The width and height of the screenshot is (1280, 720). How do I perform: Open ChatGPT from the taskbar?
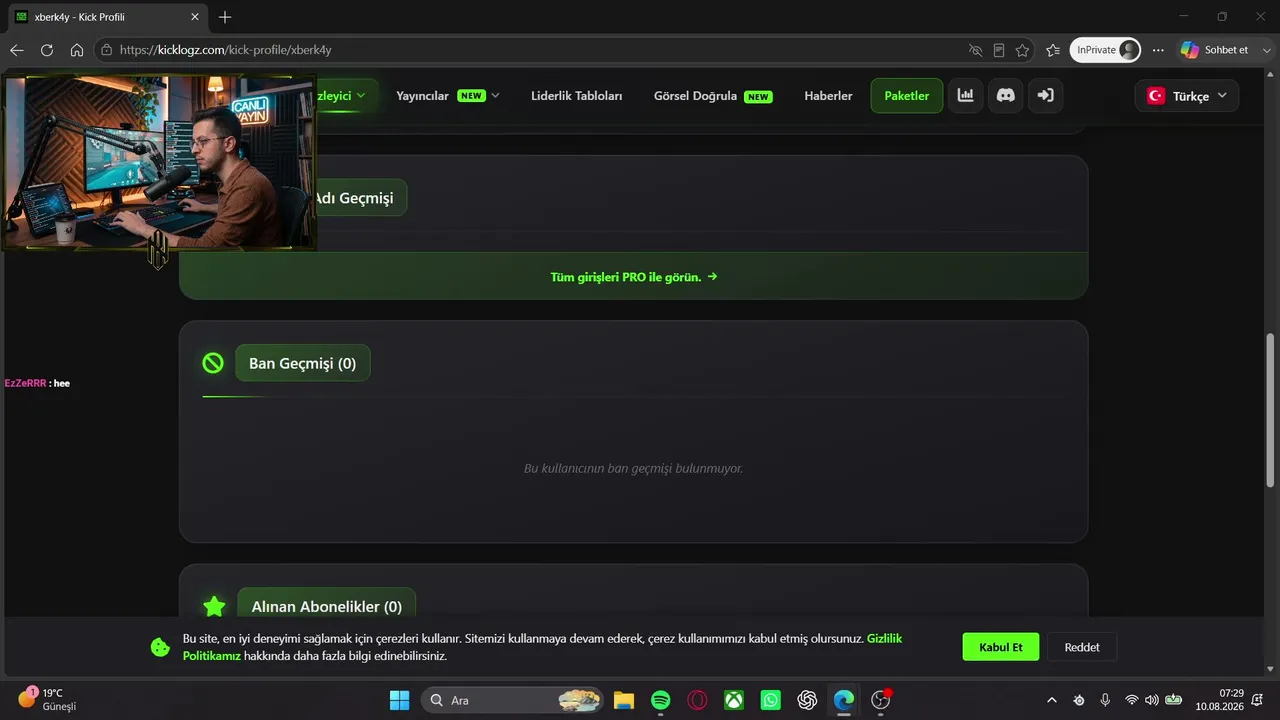coord(808,700)
